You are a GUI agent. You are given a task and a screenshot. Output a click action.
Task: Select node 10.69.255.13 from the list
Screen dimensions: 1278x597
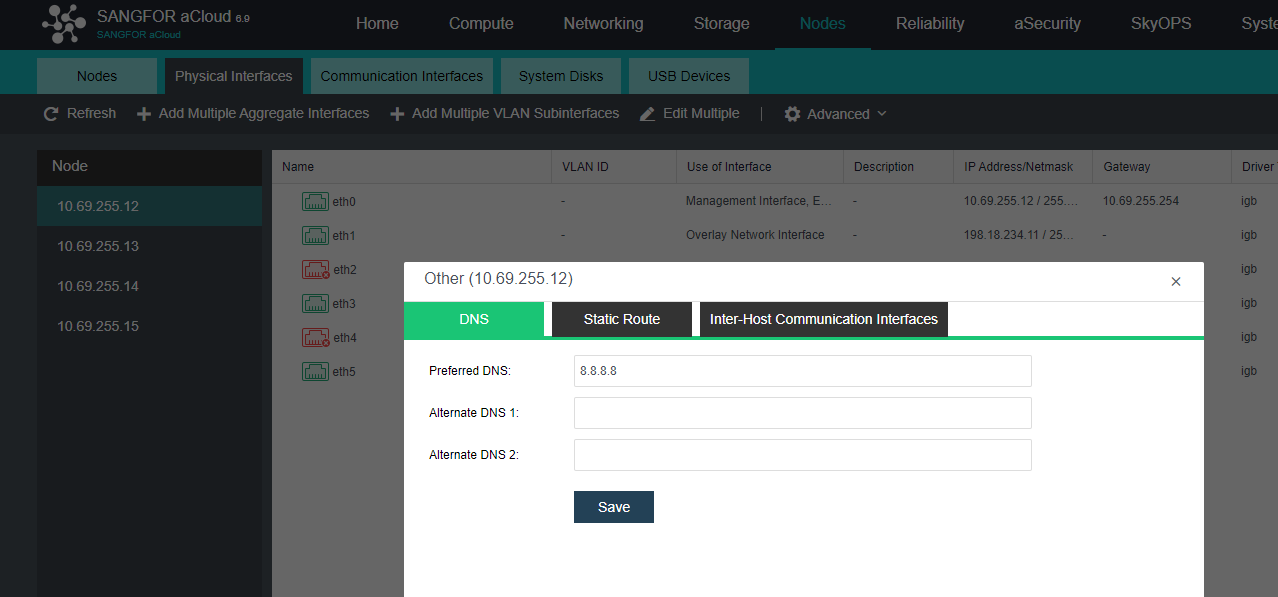[97, 246]
